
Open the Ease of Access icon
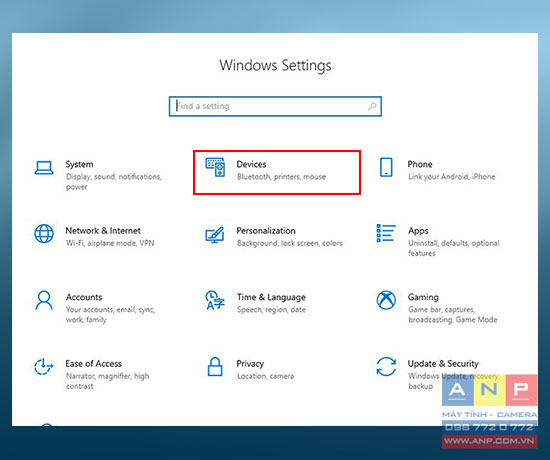[x=43, y=366]
